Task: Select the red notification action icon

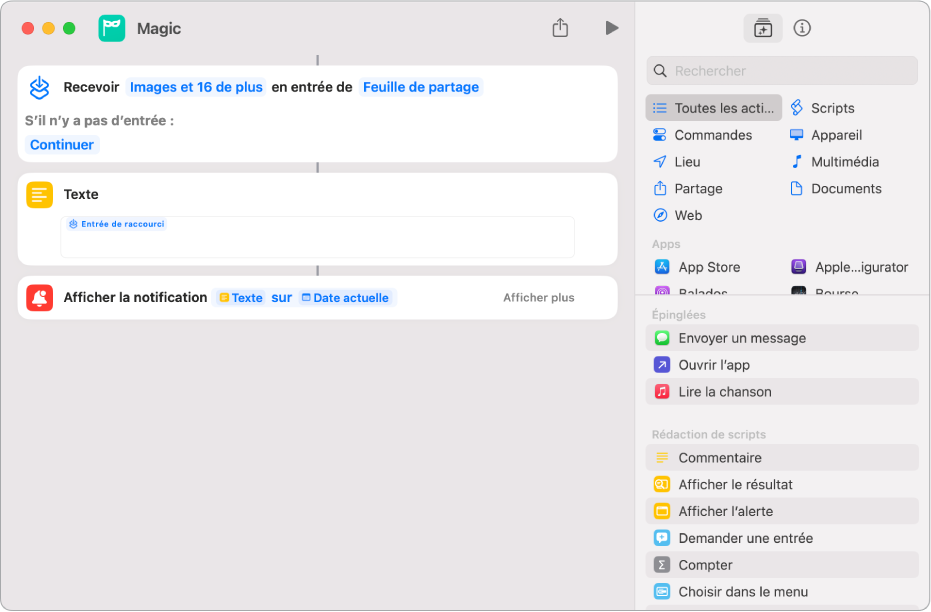Action: [40, 298]
